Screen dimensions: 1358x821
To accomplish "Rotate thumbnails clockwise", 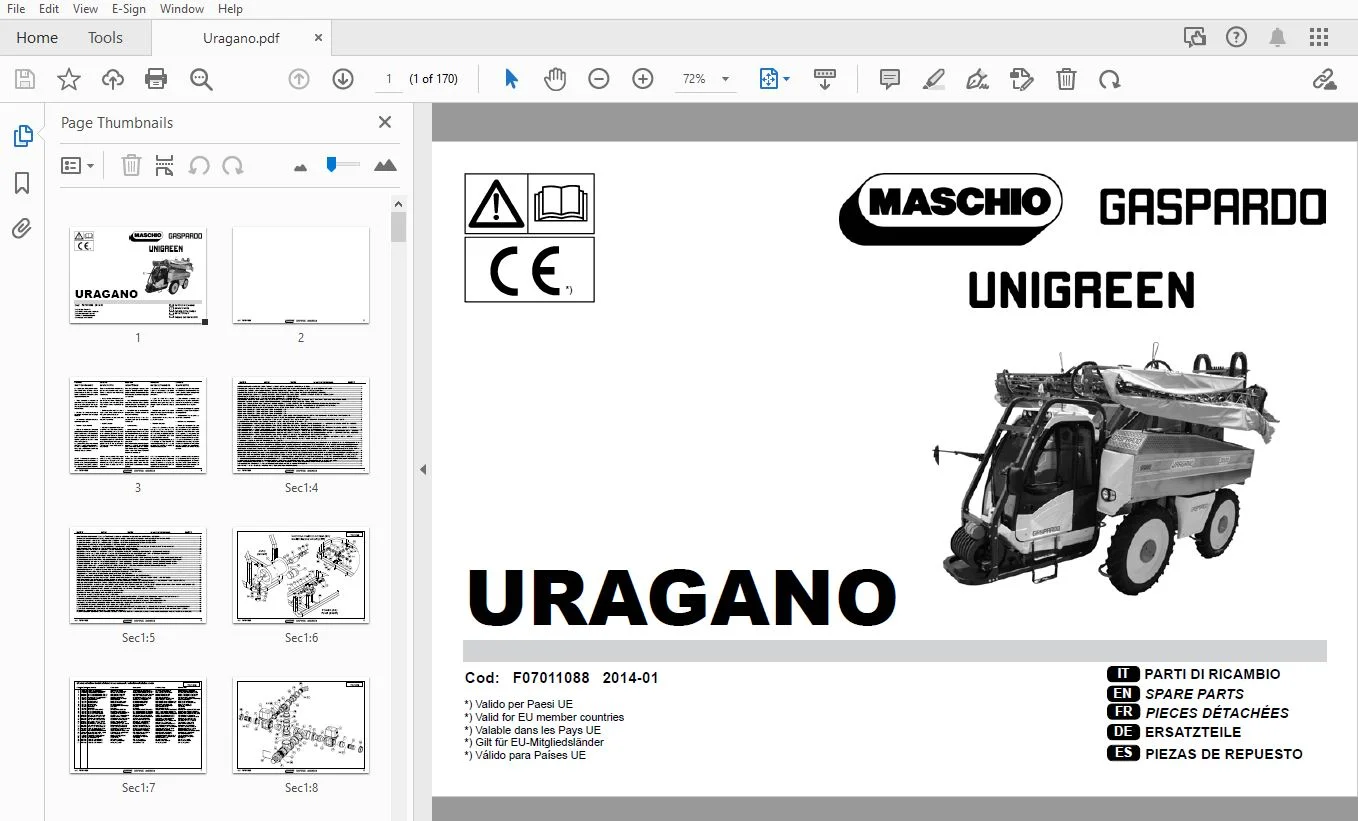I will coord(233,166).
